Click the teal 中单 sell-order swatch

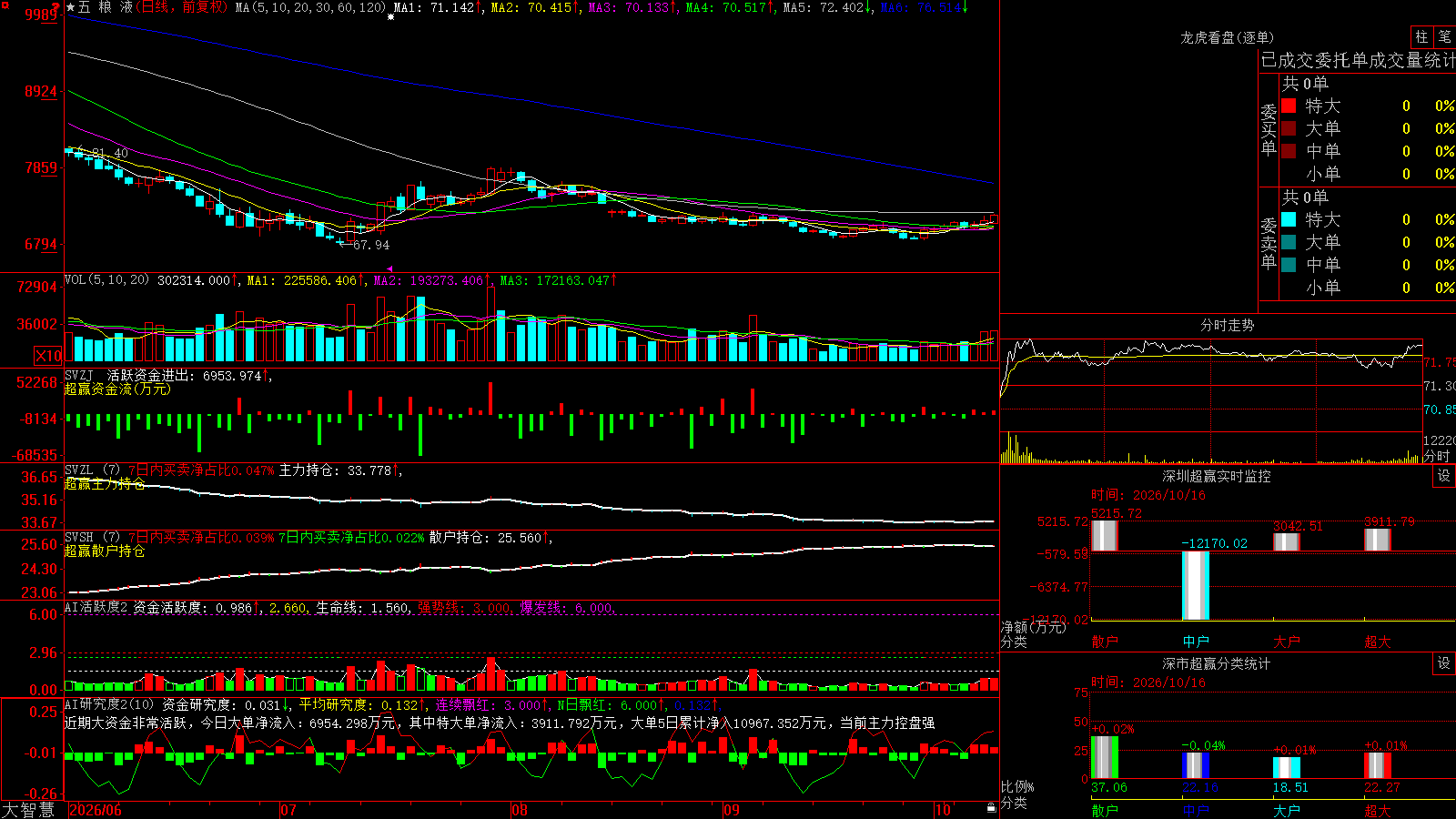1289,265
